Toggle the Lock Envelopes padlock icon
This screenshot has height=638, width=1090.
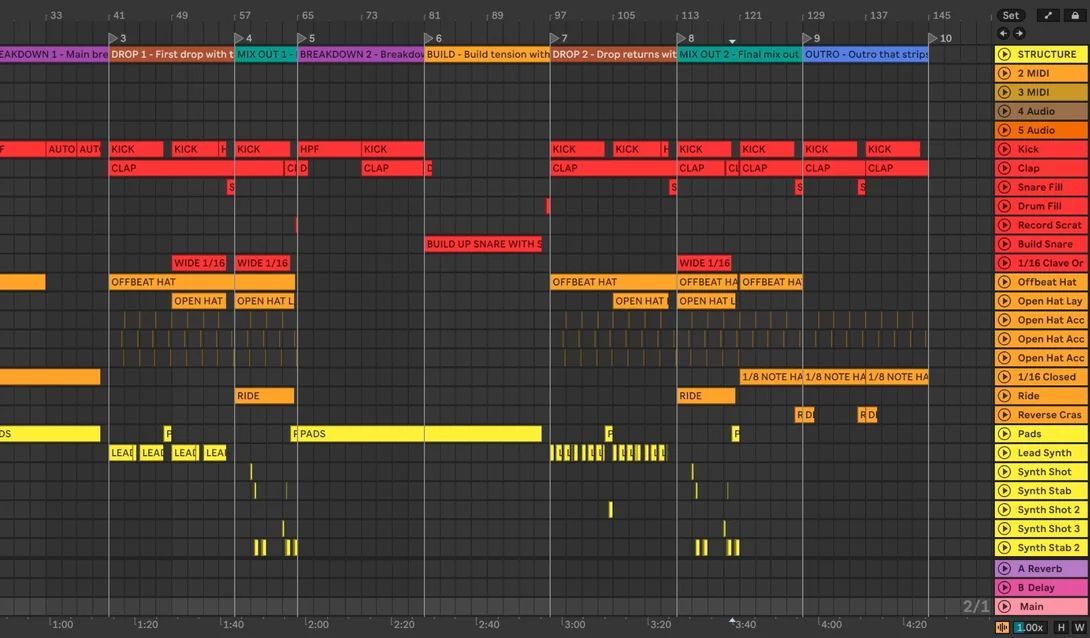(x=1075, y=15)
